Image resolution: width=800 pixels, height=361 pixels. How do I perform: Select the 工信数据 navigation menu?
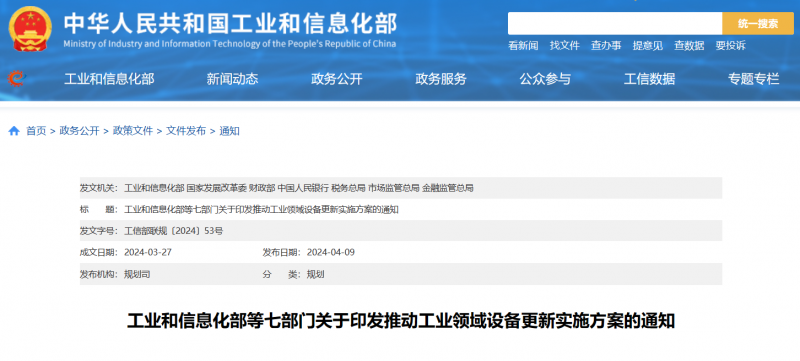(649, 79)
